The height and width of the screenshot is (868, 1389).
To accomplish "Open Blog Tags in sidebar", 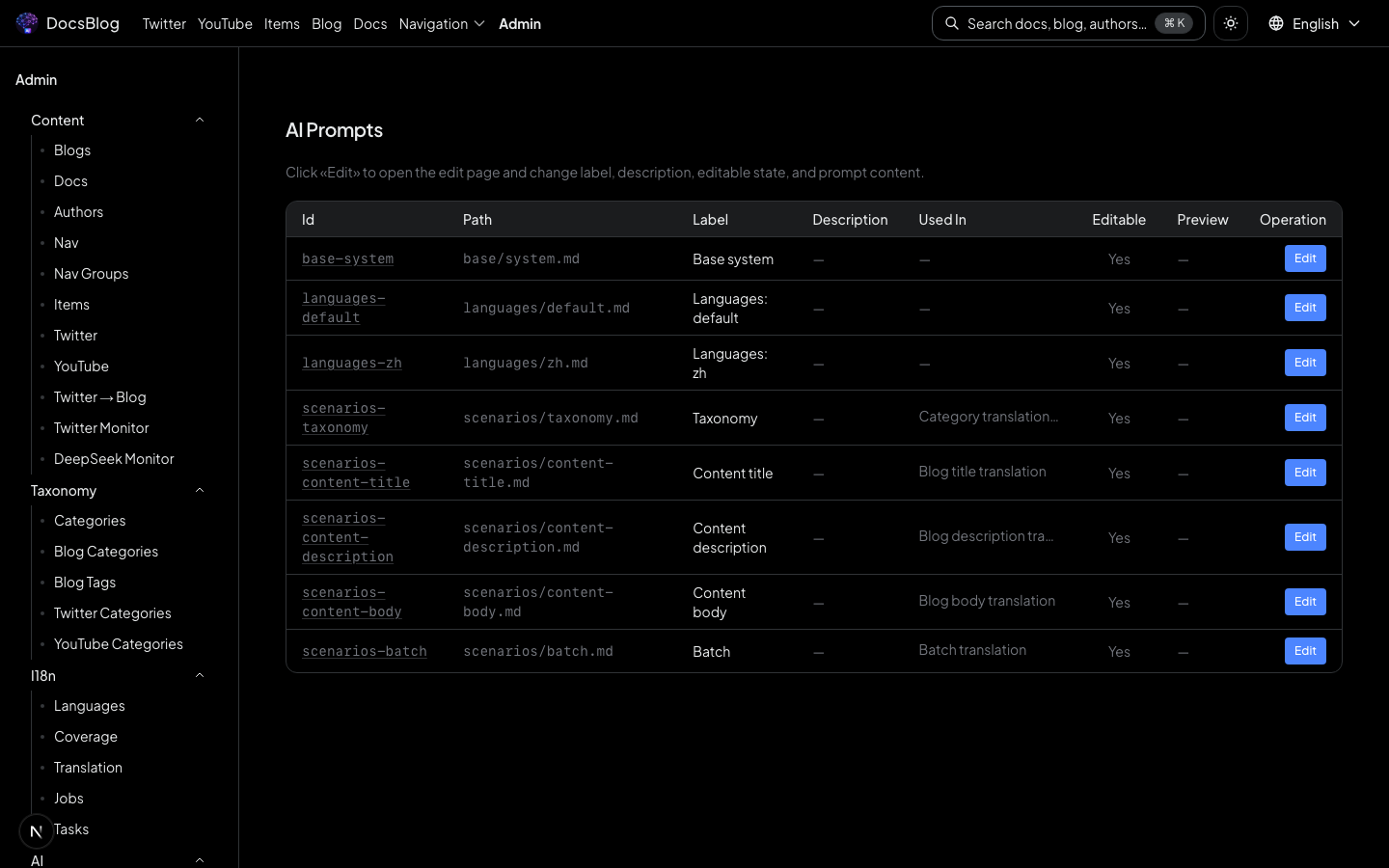I will (85, 583).
